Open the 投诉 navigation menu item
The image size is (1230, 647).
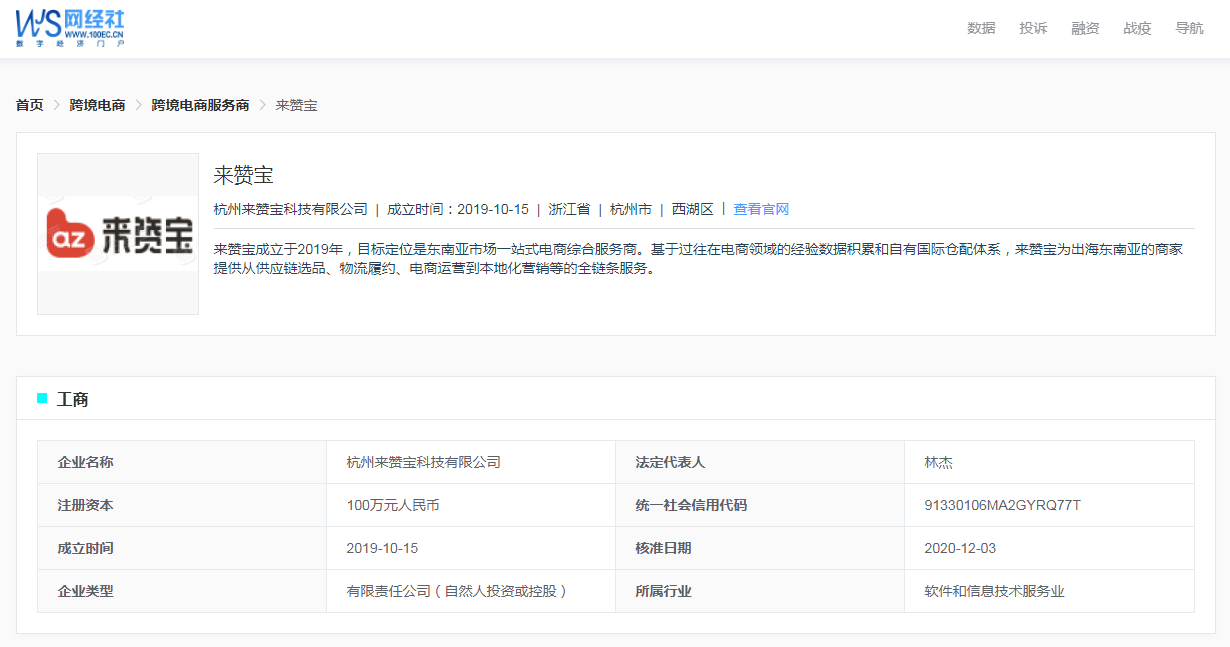click(x=1033, y=28)
